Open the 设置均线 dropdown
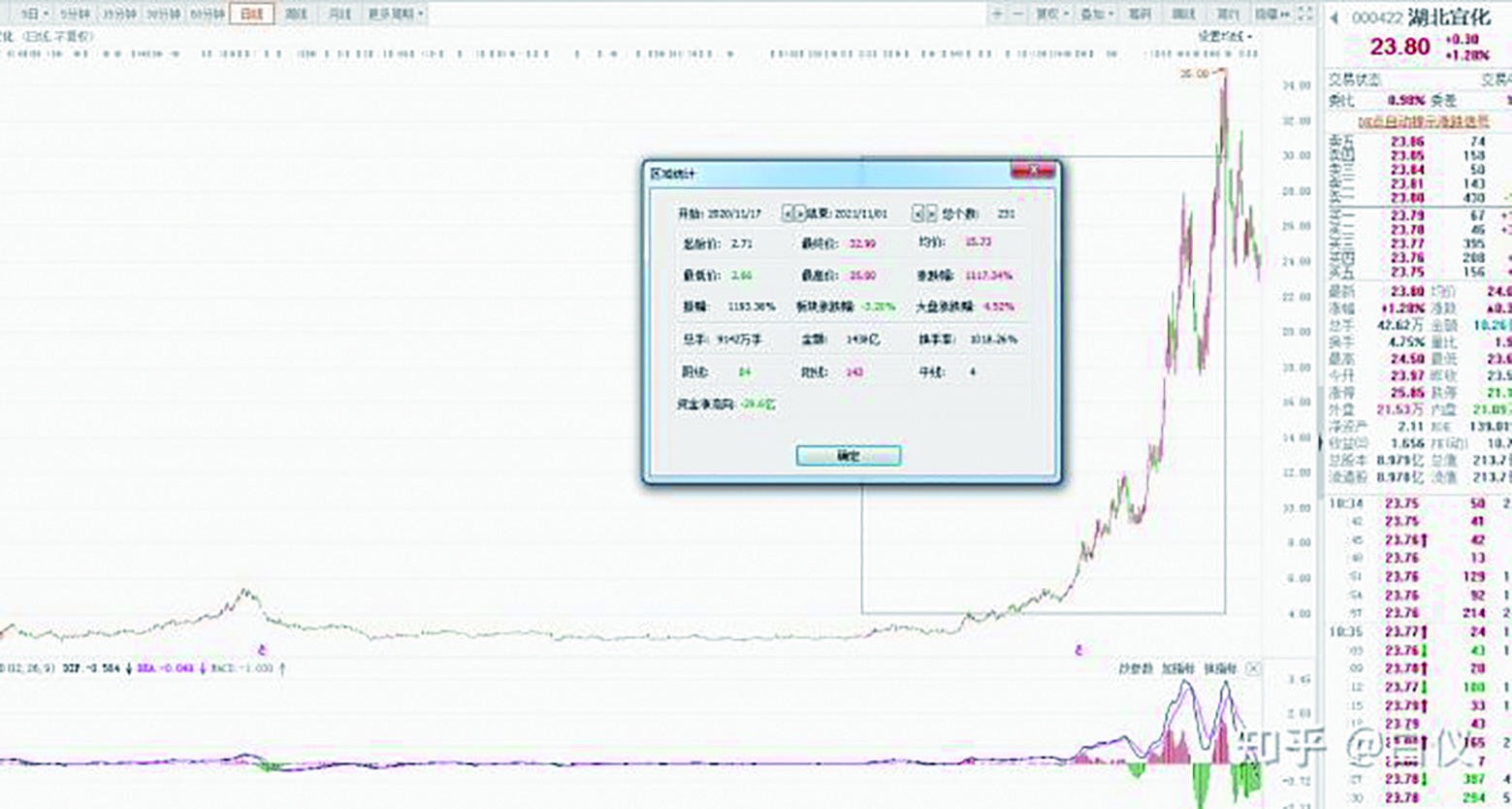 (x=1224, y=36)
